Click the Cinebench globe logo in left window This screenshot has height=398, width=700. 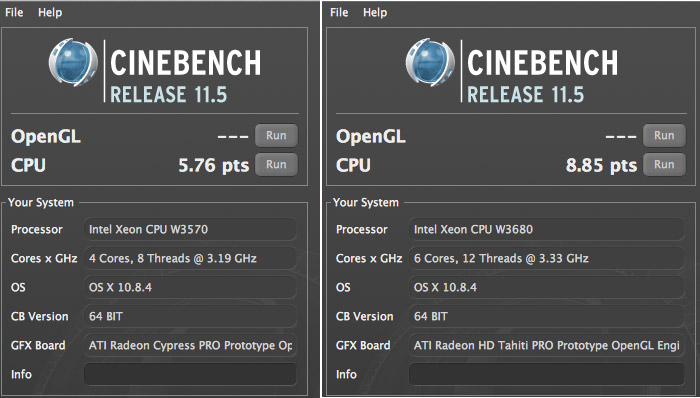tap(73, 62)
